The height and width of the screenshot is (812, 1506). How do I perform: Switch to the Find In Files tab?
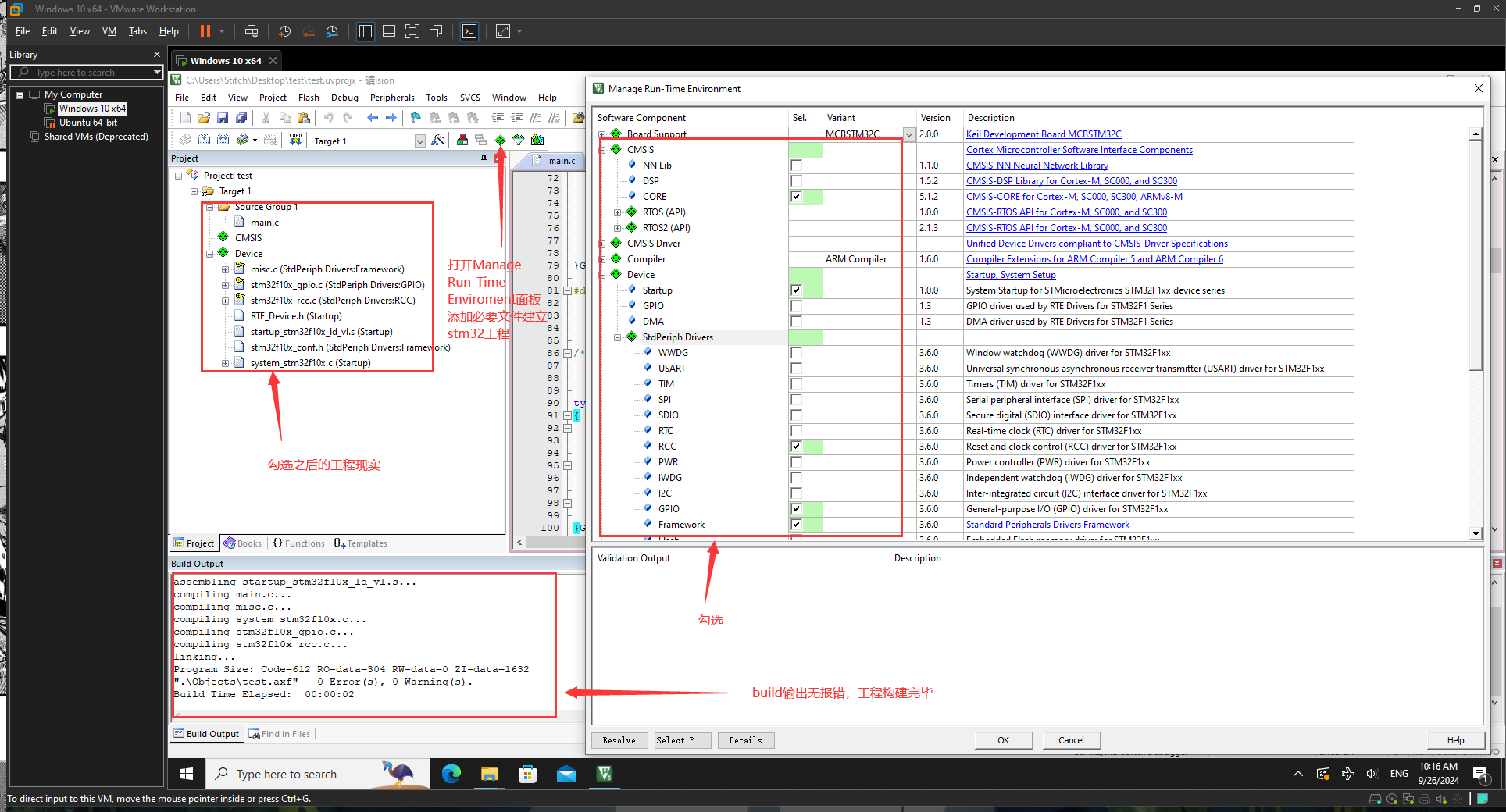pos(280,734)
